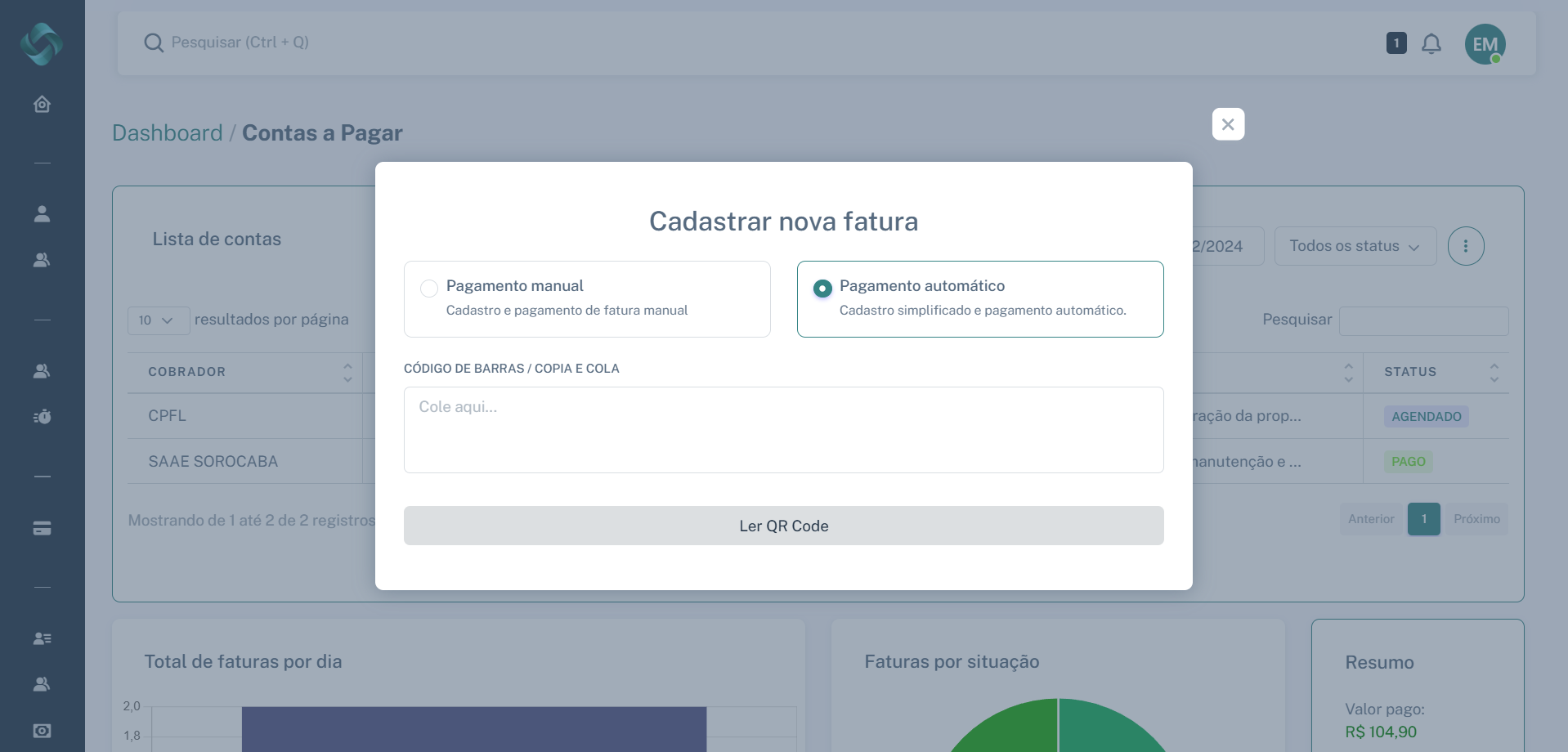Select Pagamento automático radio option
The width and height of the screenshot is (1568, 752).
click(822, 289)
